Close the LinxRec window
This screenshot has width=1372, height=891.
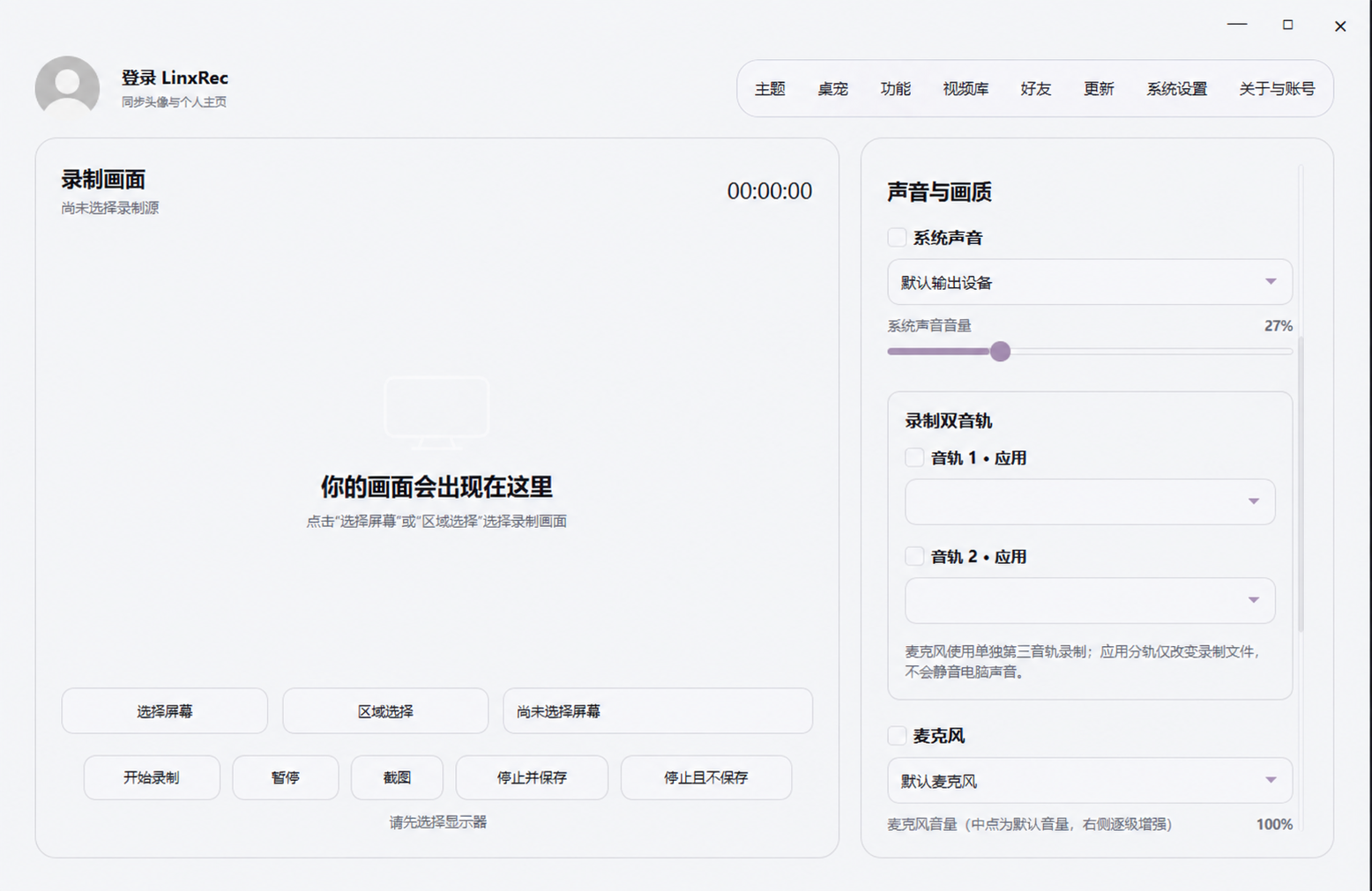point(1340,26)
